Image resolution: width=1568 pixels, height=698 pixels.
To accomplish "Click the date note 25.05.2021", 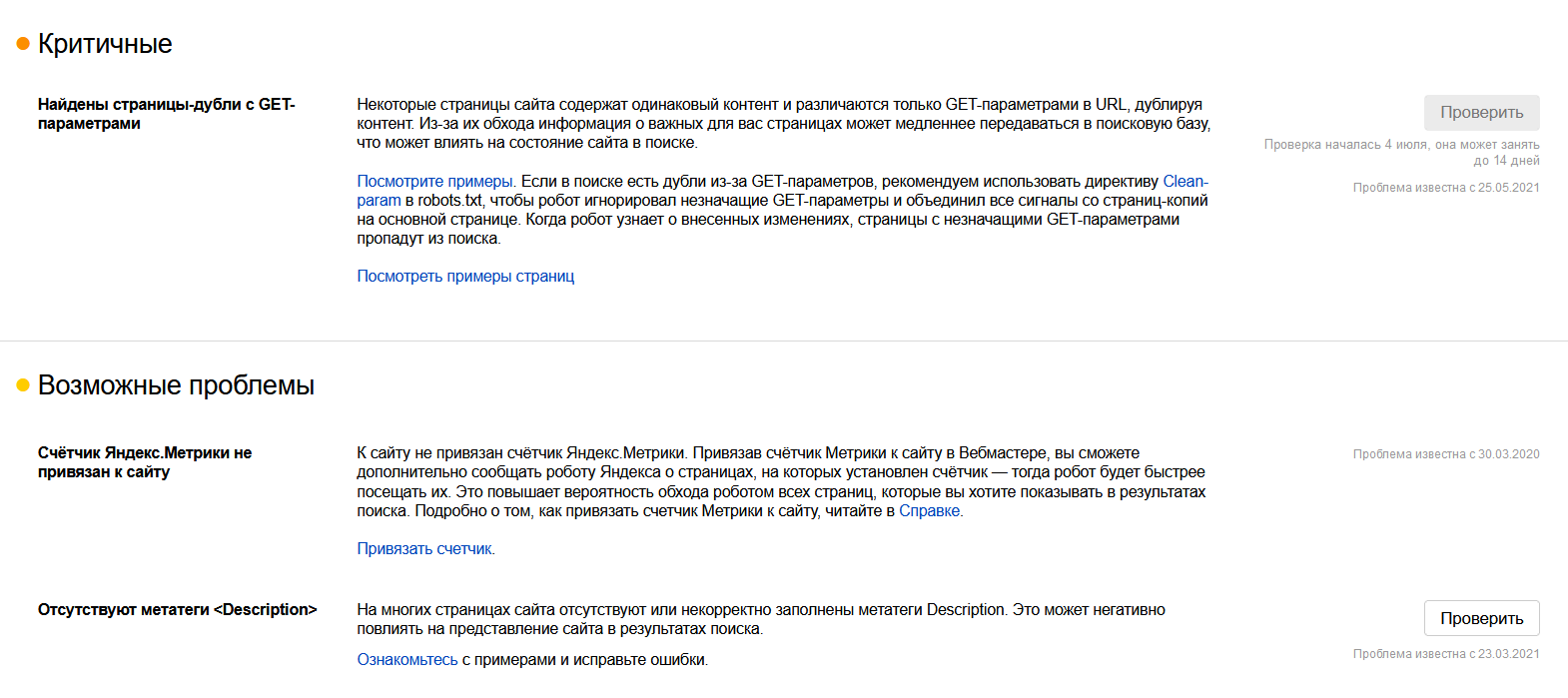I will (x=1445, y=188).
